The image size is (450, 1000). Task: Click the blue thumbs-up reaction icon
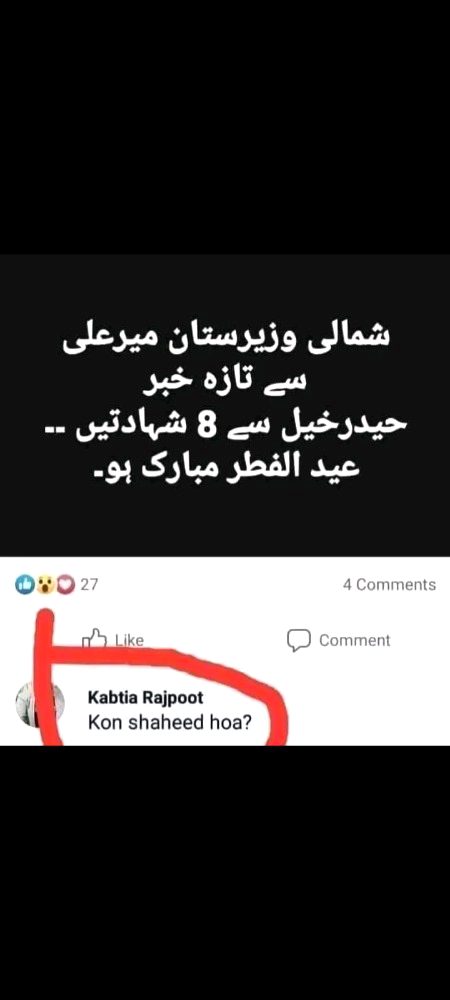pyautogui.click(x=24, y=584)
